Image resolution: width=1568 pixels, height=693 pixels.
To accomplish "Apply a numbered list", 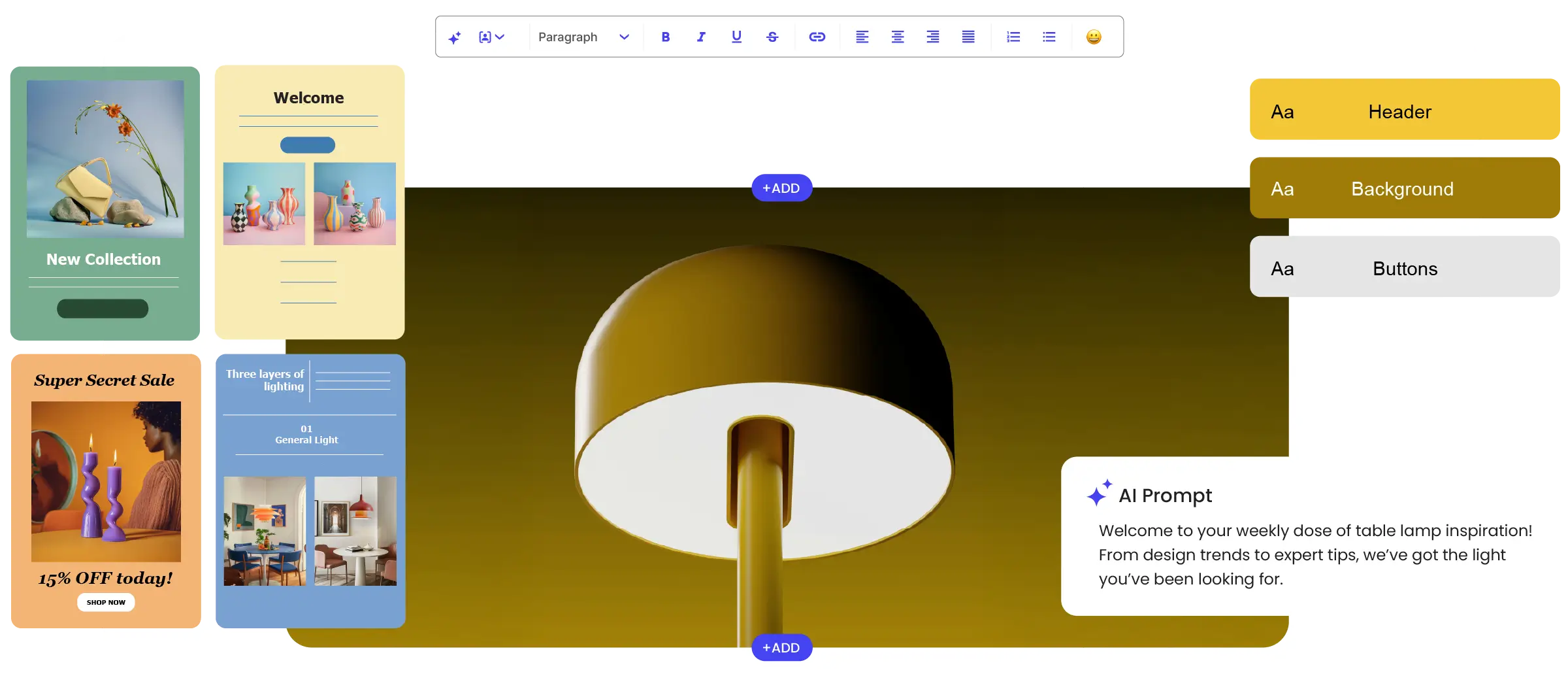I will 1013,37.
